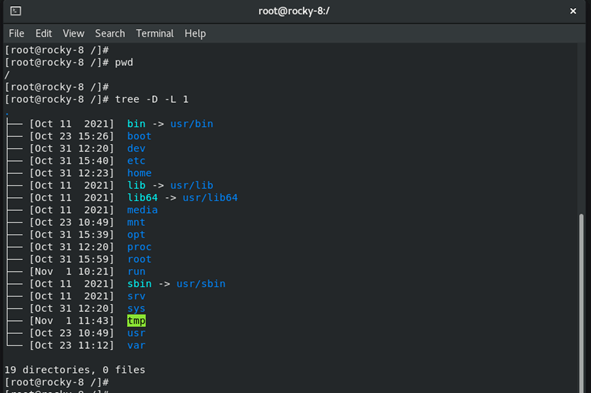Click the 'bin' directory name

coord(136,124)
